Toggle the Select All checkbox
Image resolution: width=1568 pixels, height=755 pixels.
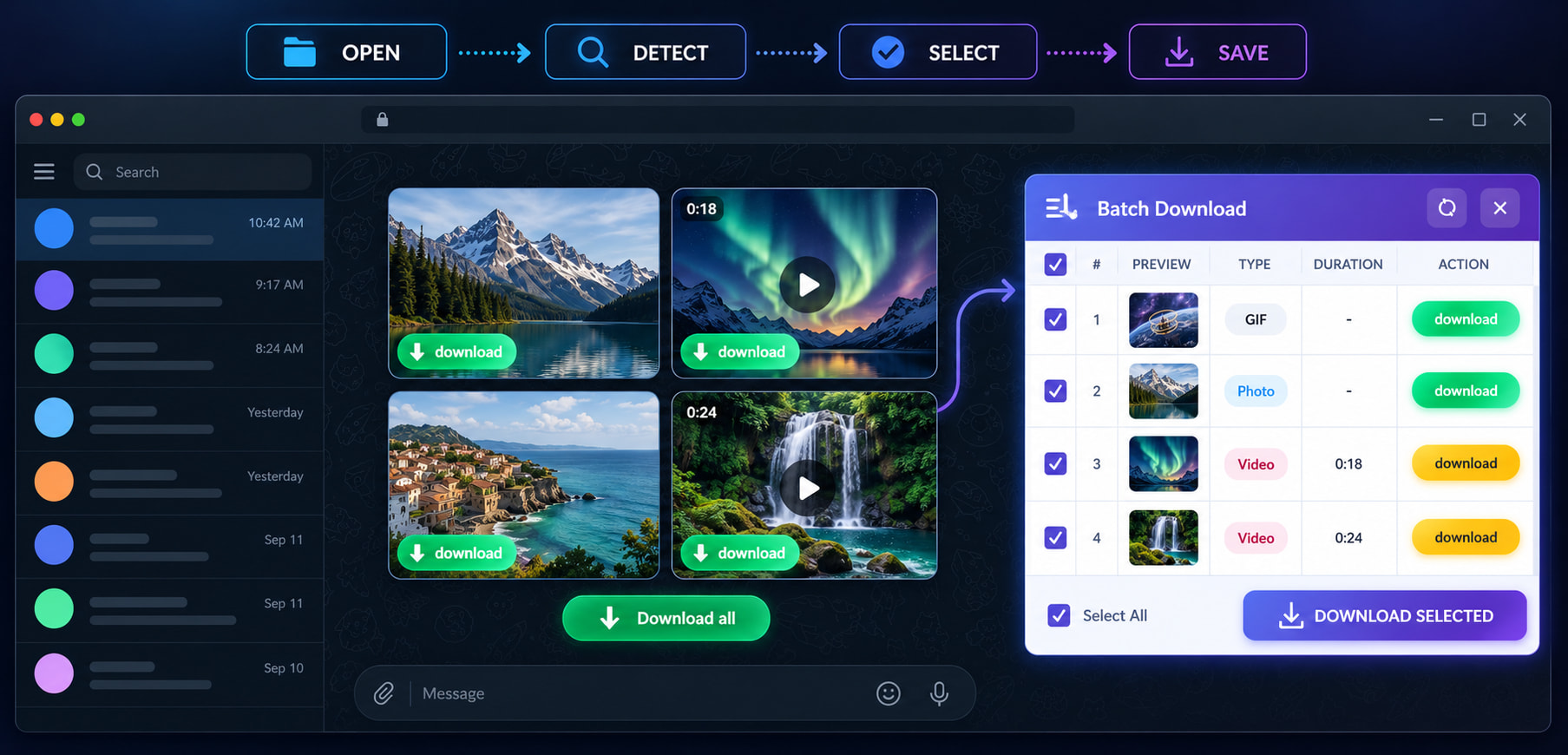tap(1059, 615)
